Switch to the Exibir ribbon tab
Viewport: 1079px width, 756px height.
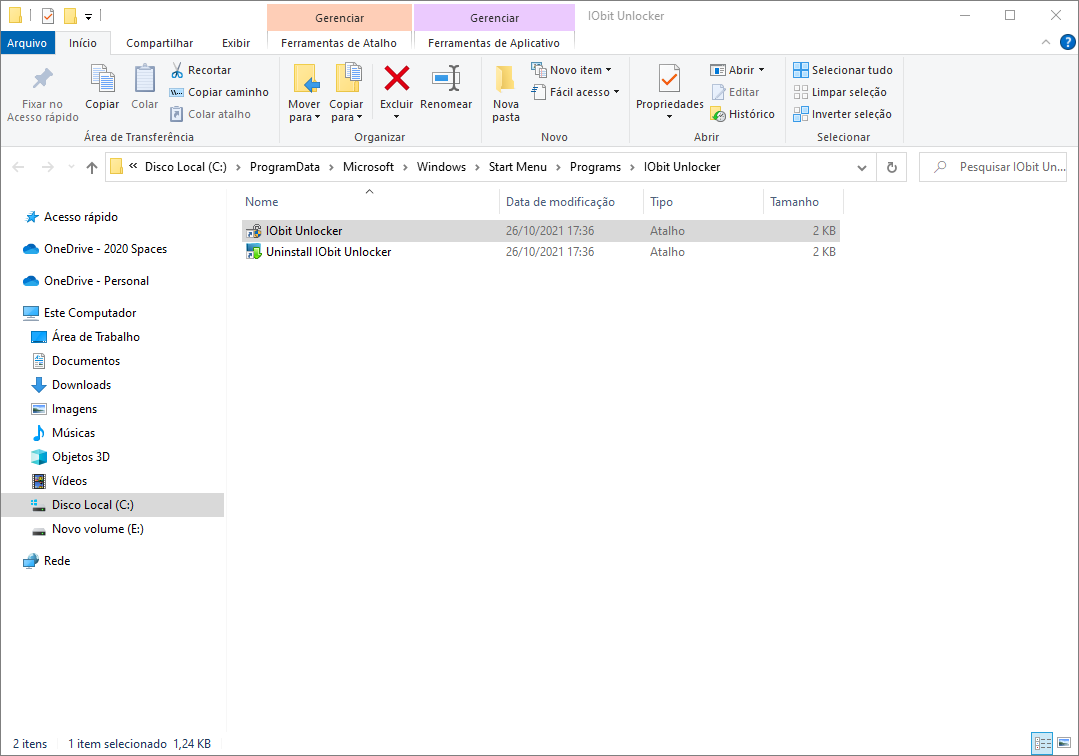click(236, 43)
